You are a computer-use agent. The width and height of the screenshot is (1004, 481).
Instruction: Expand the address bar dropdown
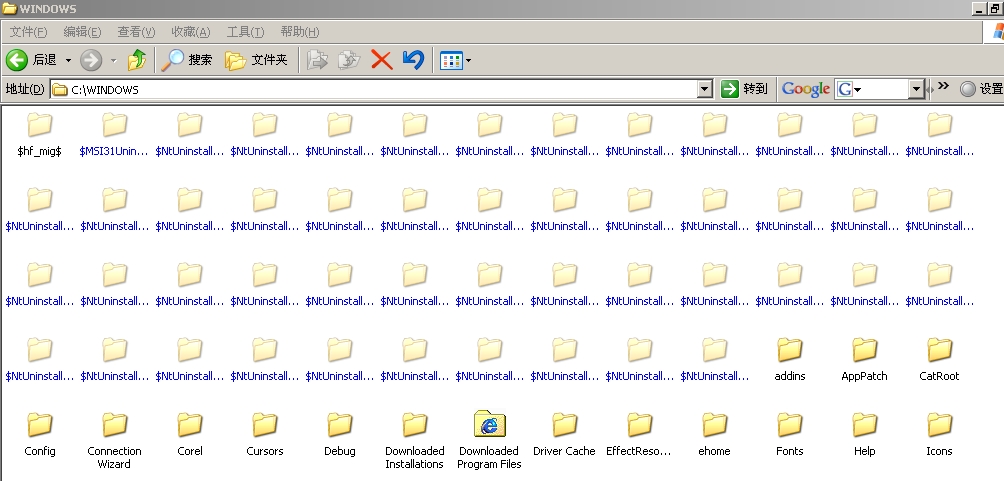pos(705,90)
